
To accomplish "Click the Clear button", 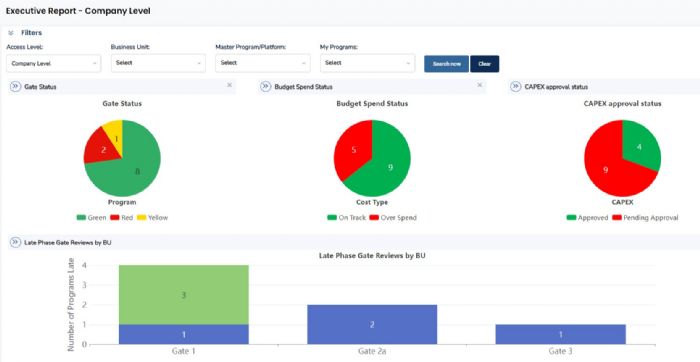I will click(484, 64).
